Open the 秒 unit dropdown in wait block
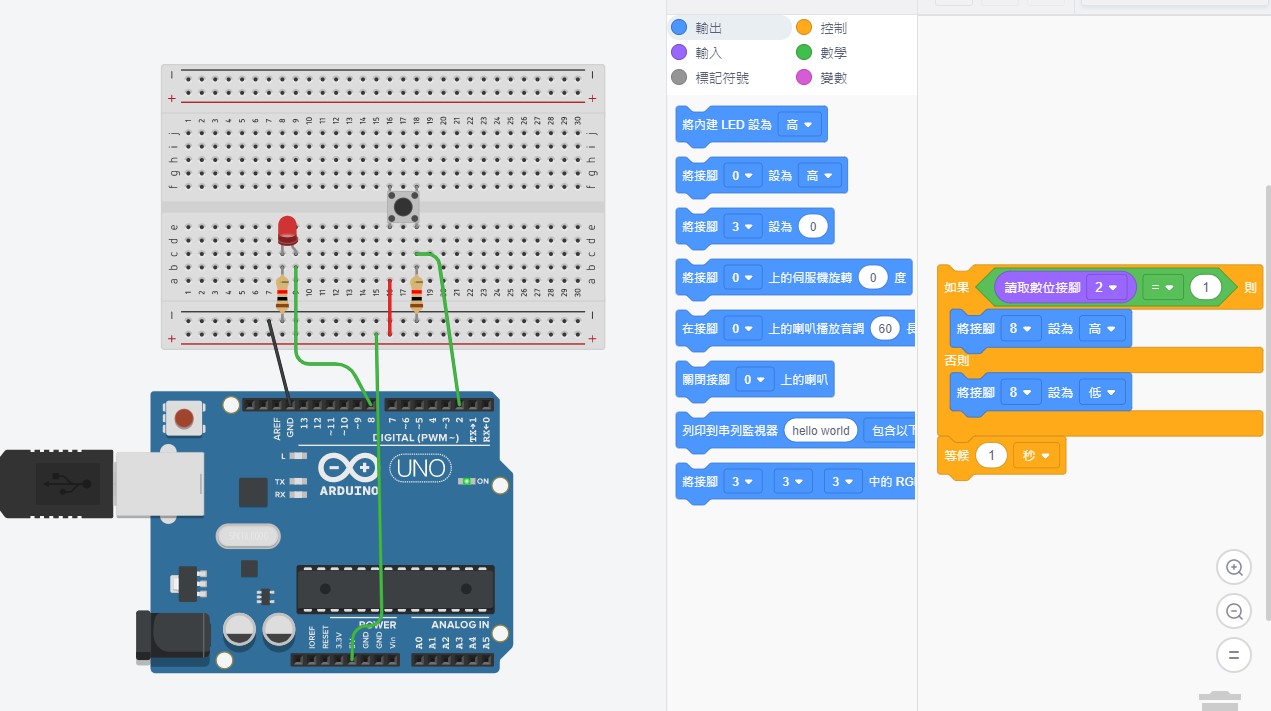The width and height of the screenshot is (1271, 711). pyautogui.click(x=1036, y=456)
